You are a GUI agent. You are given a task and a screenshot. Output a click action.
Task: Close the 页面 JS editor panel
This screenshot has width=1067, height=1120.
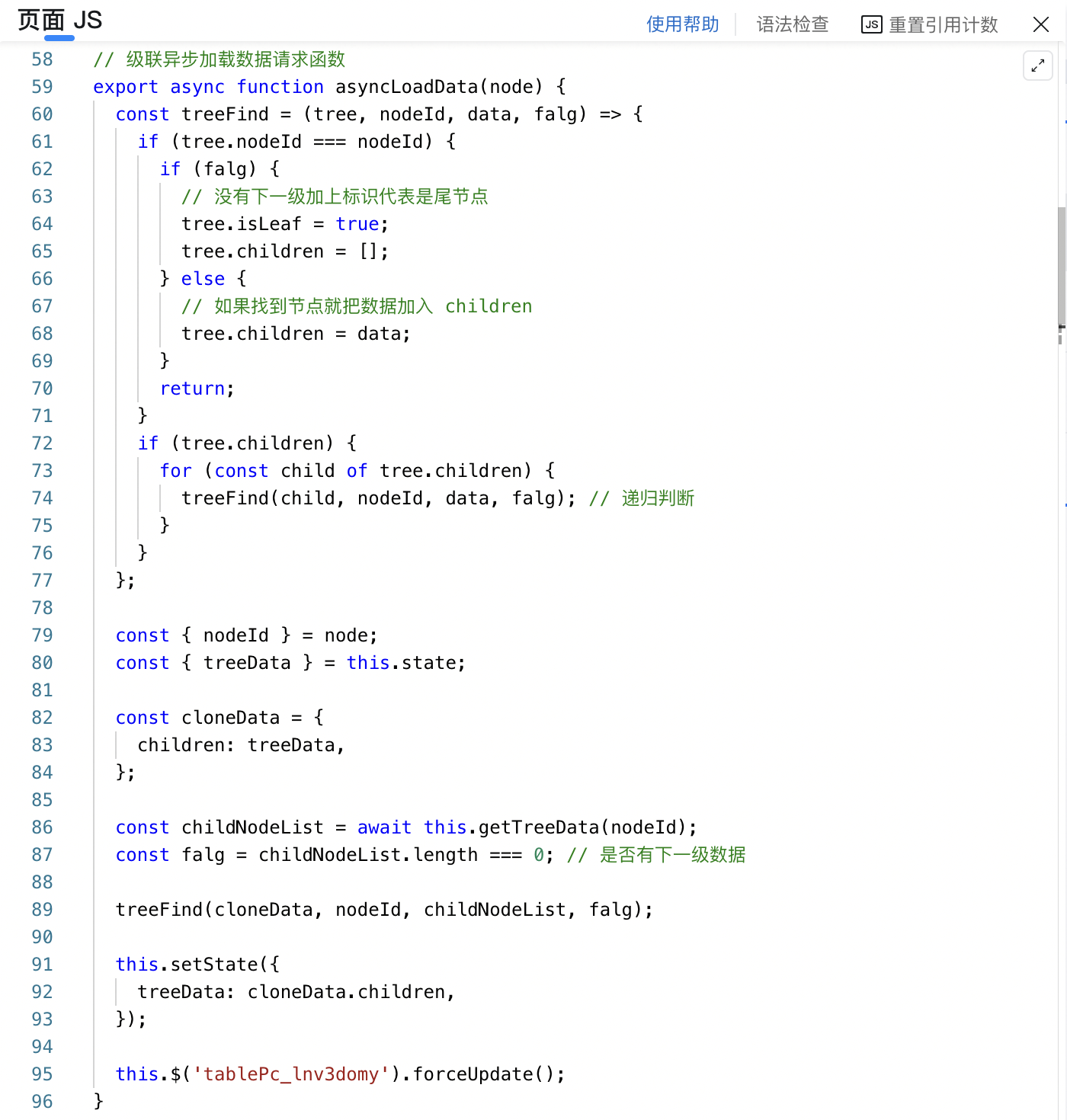tap(1041, 24)
